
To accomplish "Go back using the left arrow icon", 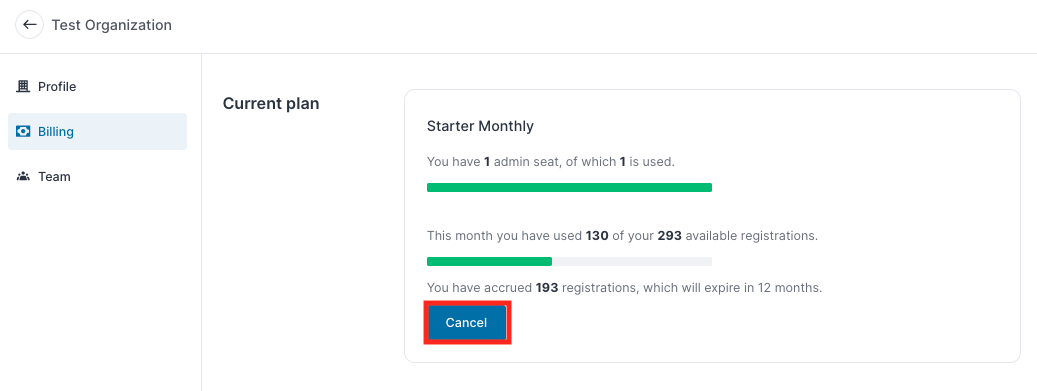I will [29, 25].
